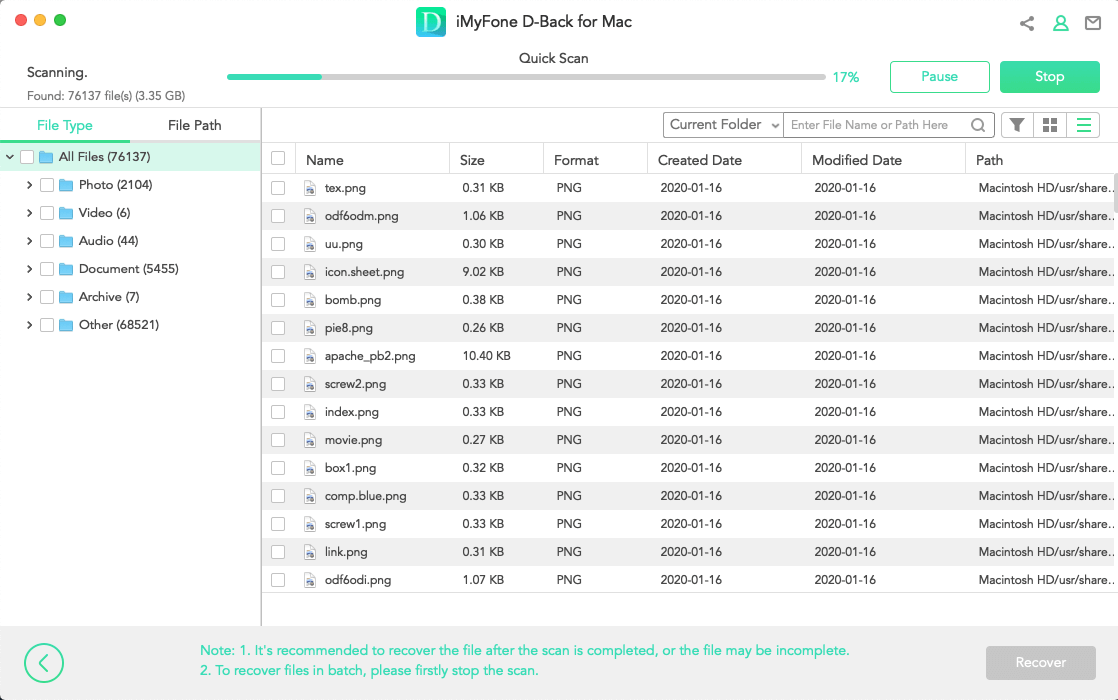Switch to list view icon
Screen dimensions: 1118x700
click(x=1083, y=125)
